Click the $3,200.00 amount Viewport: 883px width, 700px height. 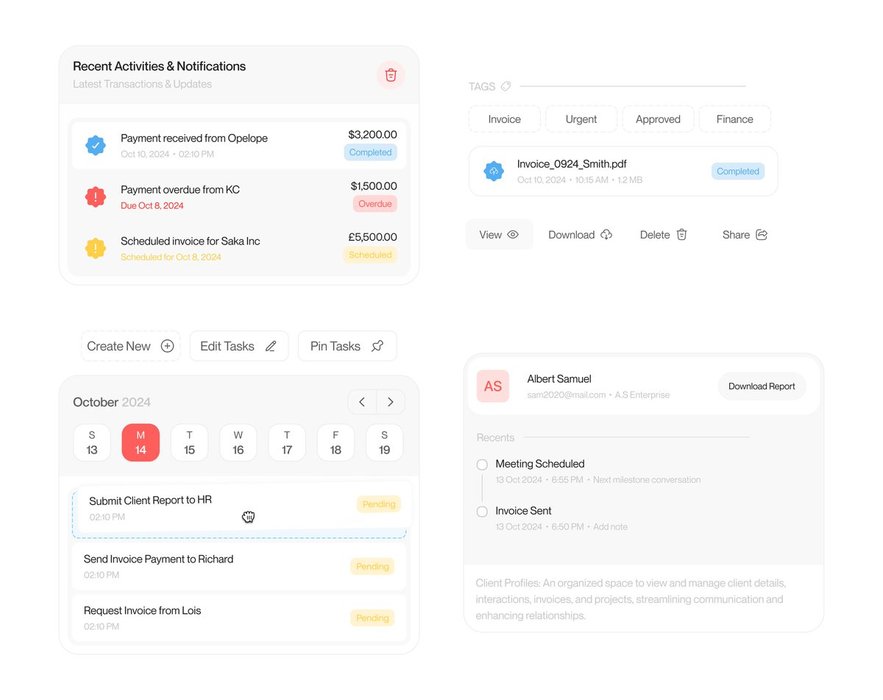point(372,135)
